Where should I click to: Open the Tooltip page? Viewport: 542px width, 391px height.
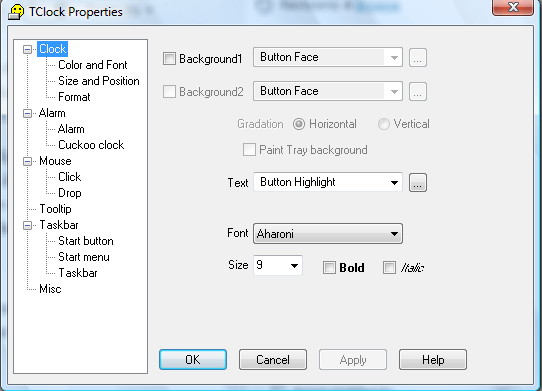[x=55, y=209]
